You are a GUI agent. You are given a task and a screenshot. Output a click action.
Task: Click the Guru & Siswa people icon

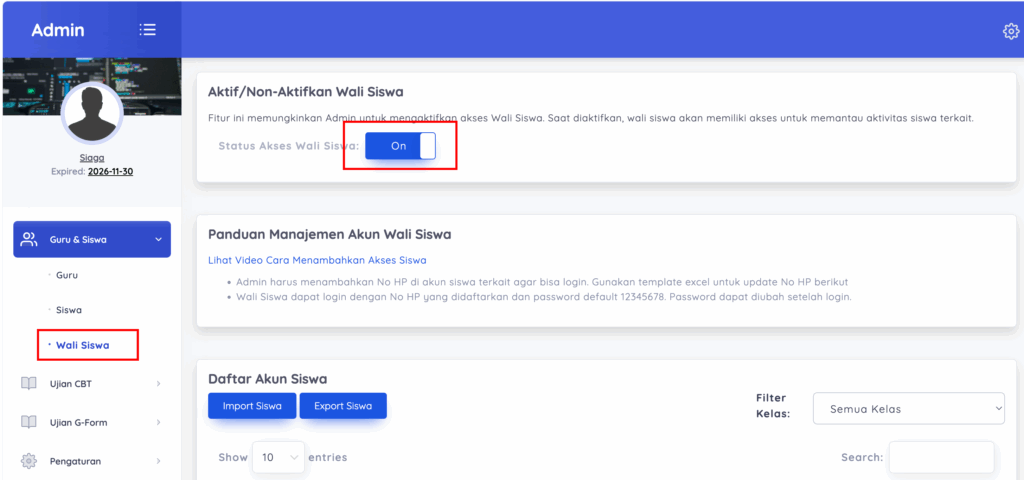(x=29, y=239)
